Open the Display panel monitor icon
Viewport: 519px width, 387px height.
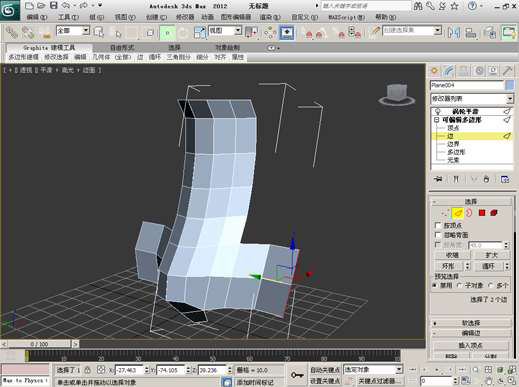click(493, 70)
